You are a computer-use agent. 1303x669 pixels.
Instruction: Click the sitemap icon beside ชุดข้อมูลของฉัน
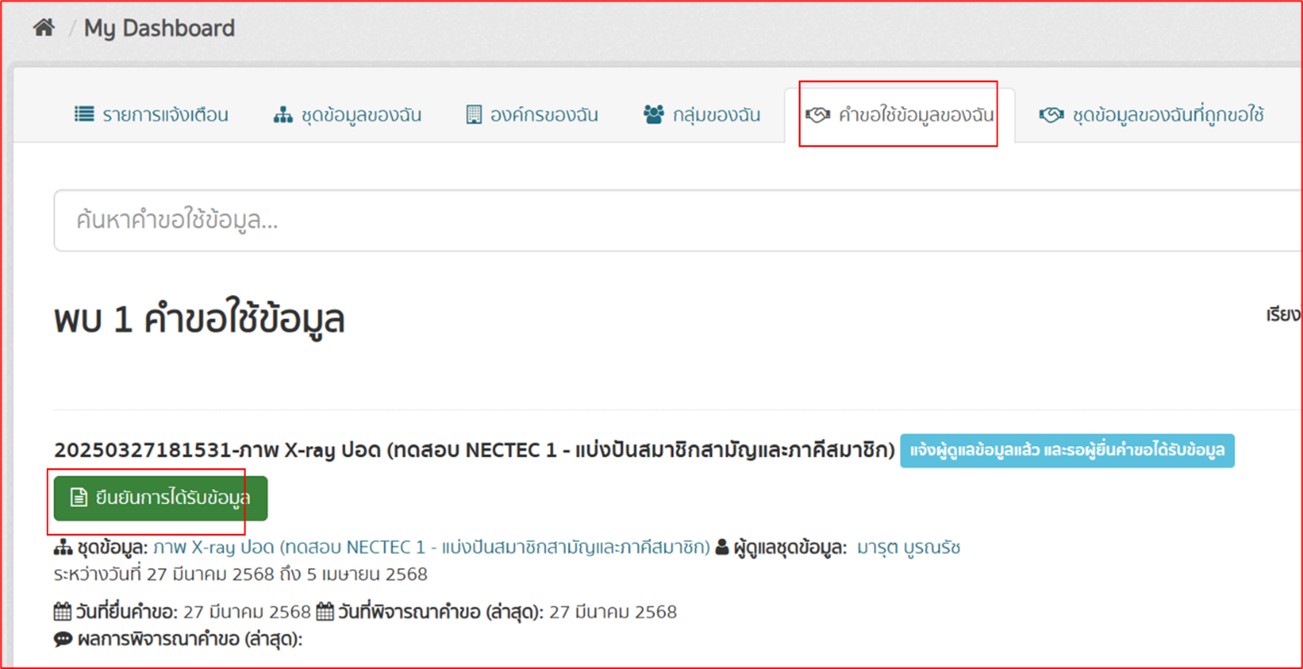[x=282, y=114]
